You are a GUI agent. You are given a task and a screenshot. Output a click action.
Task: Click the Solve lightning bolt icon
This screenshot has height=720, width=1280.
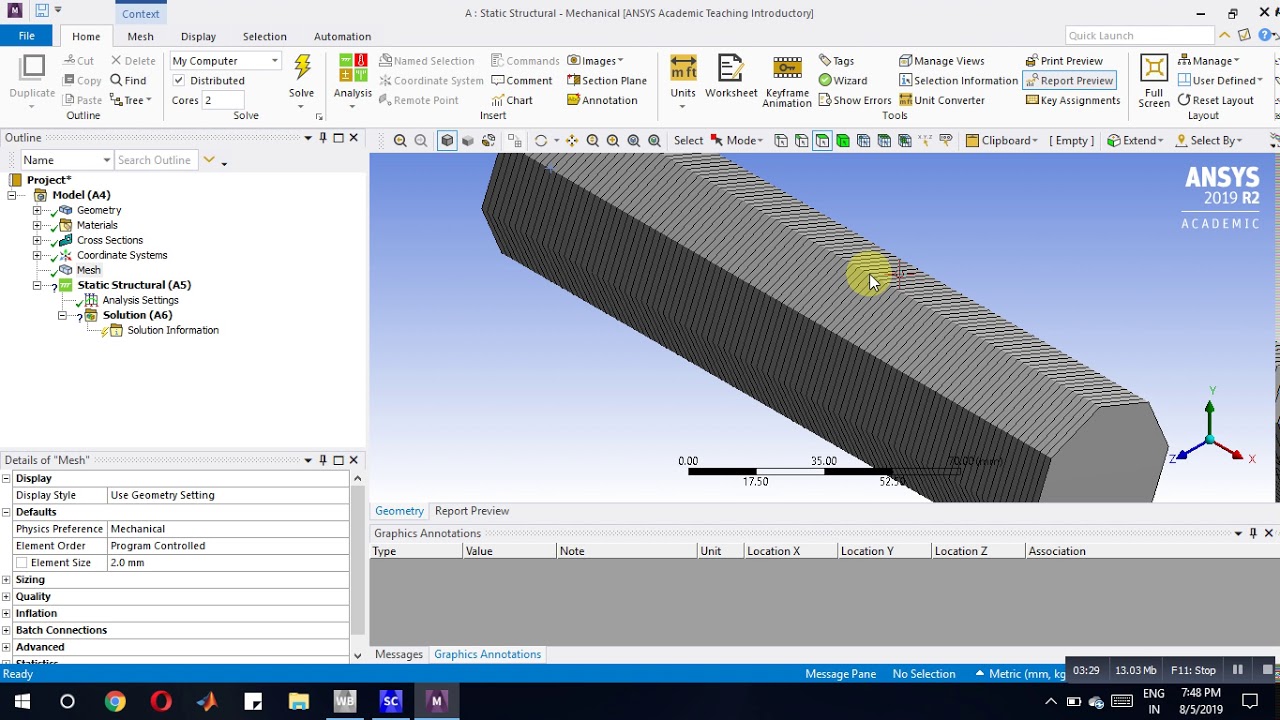pyautogui.click(x=302, y=68)
